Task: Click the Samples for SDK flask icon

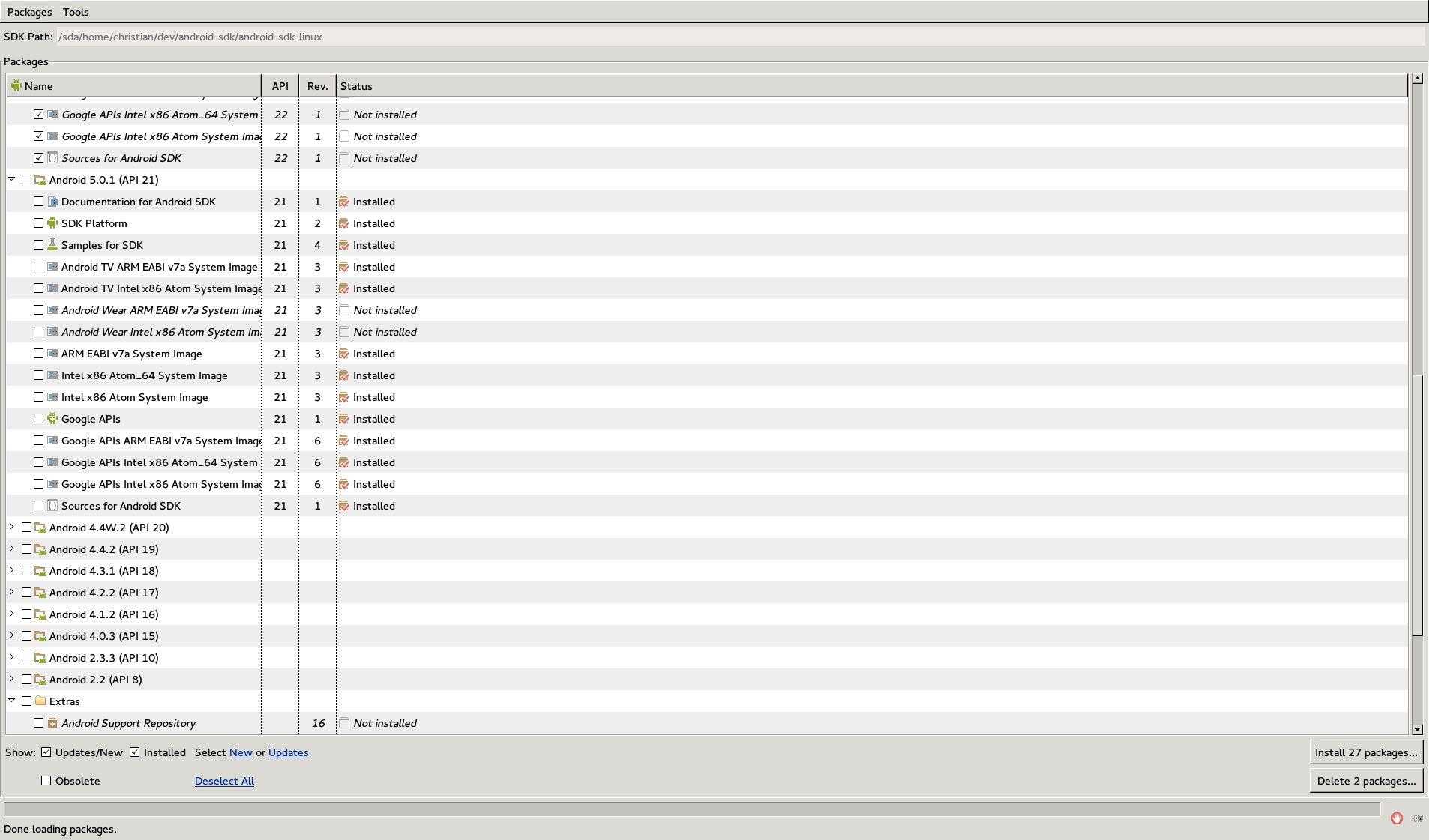Action: [x=52, y=245]
